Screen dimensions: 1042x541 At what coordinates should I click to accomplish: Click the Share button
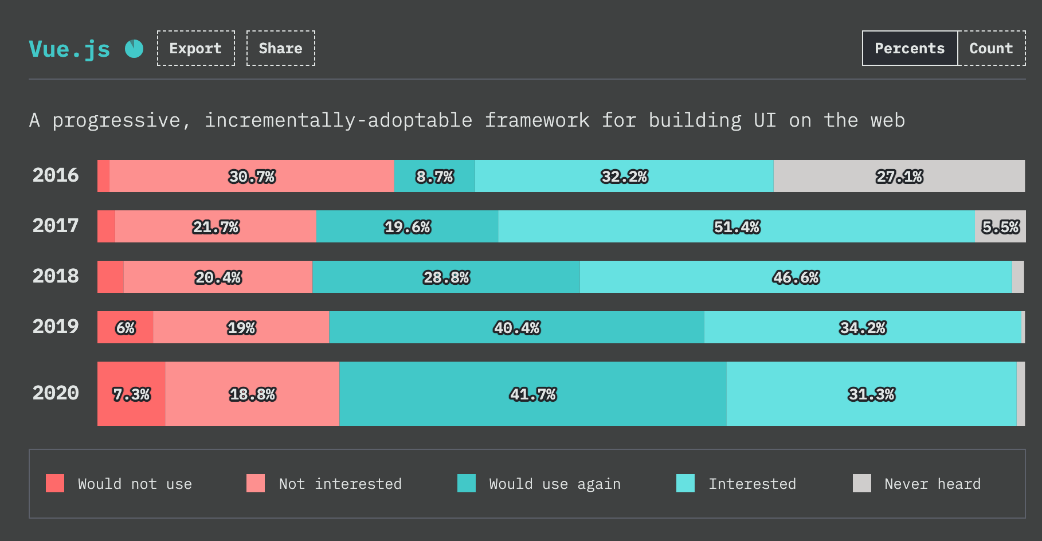(280, 48)
